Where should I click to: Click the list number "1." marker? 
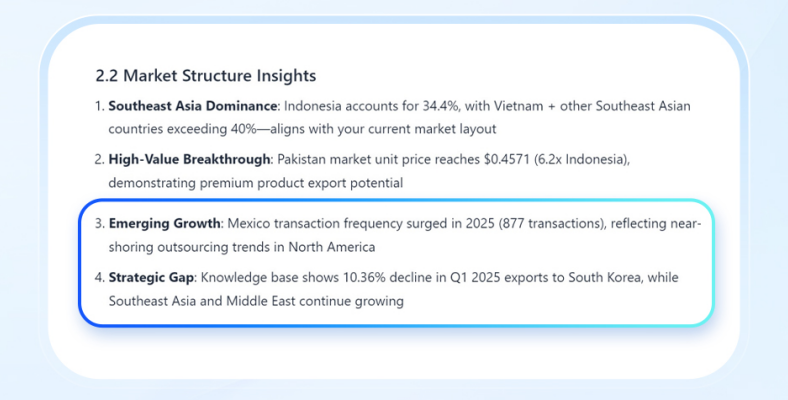(x=100, y=106)
